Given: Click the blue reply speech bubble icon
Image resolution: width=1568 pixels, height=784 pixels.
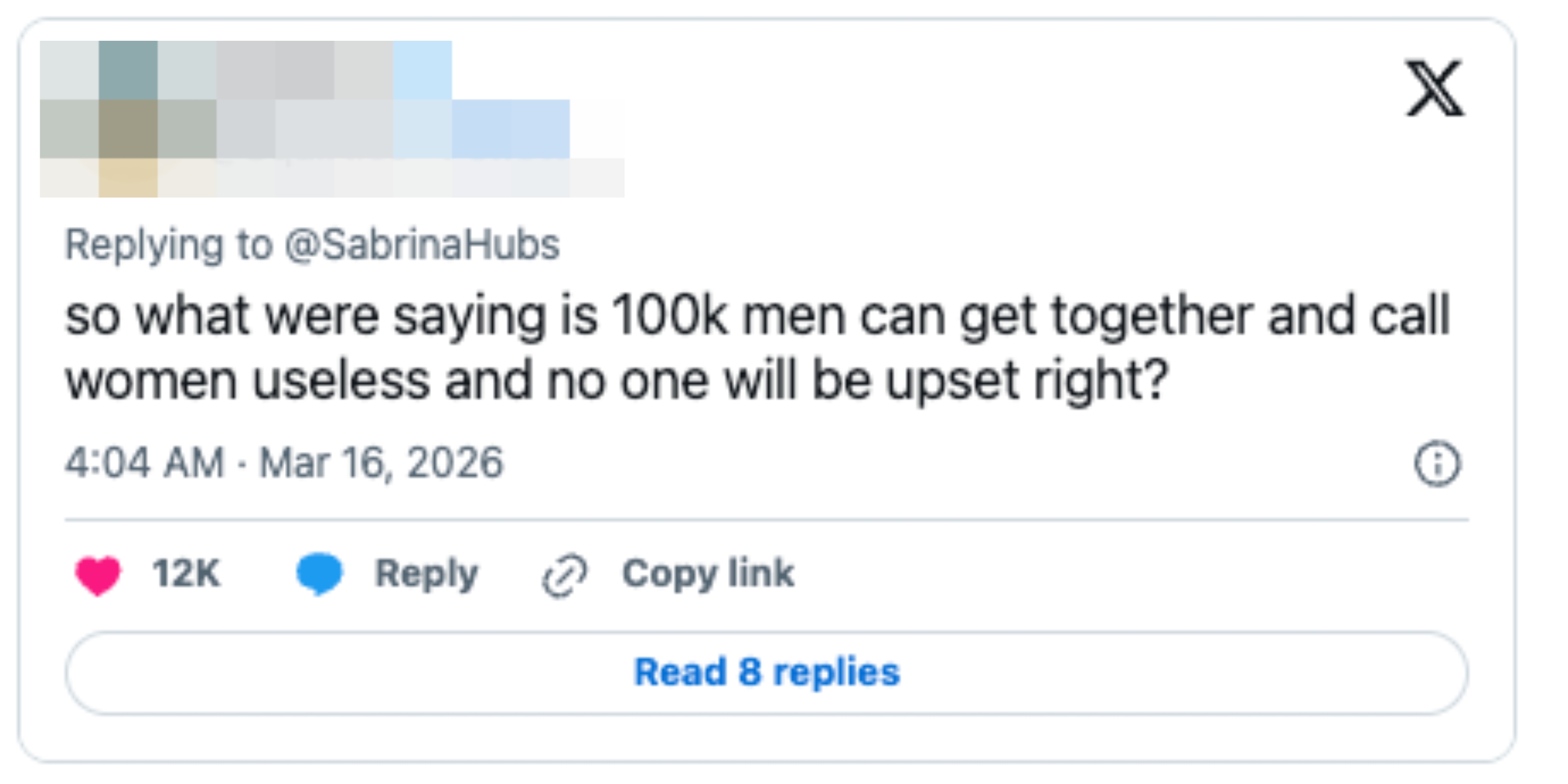Looking at the screenshot, I should (319, 573).
